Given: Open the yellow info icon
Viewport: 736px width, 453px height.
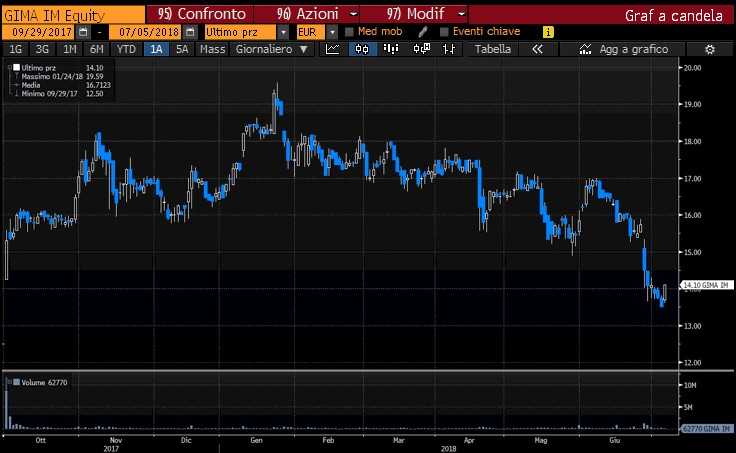Looking at the screenshot, I should click(x=548, y=32).
